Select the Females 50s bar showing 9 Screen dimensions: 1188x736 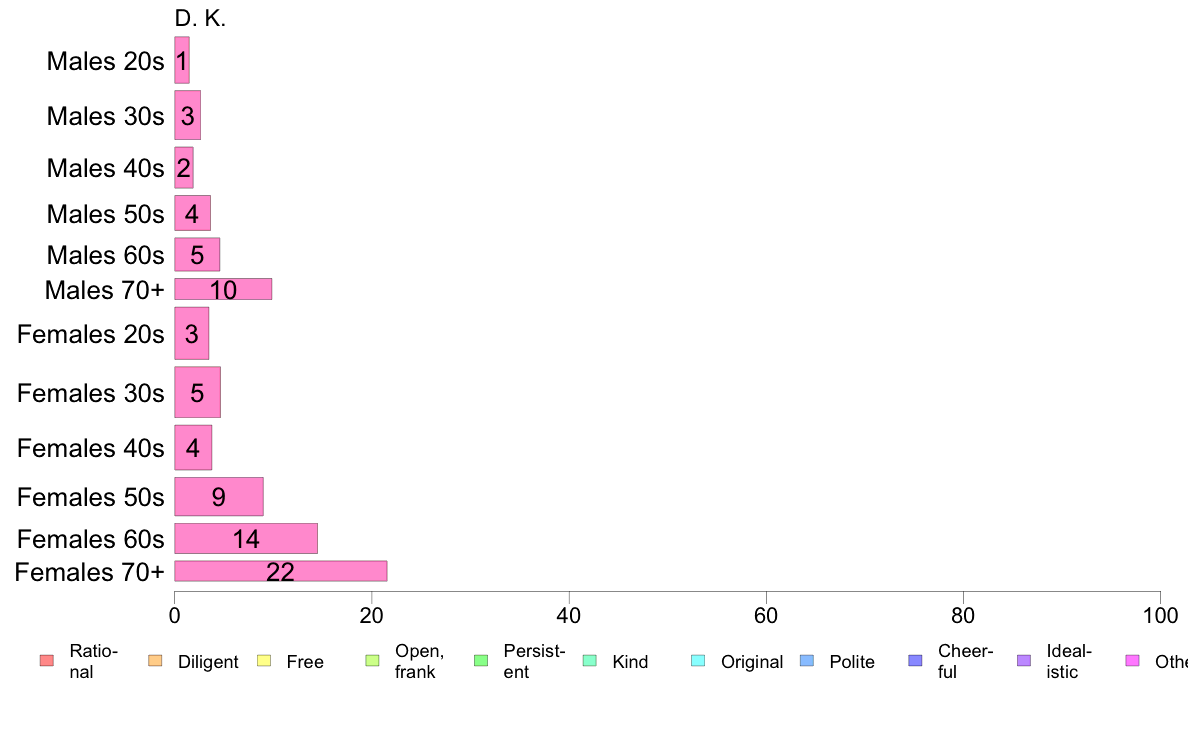(219, 496)
